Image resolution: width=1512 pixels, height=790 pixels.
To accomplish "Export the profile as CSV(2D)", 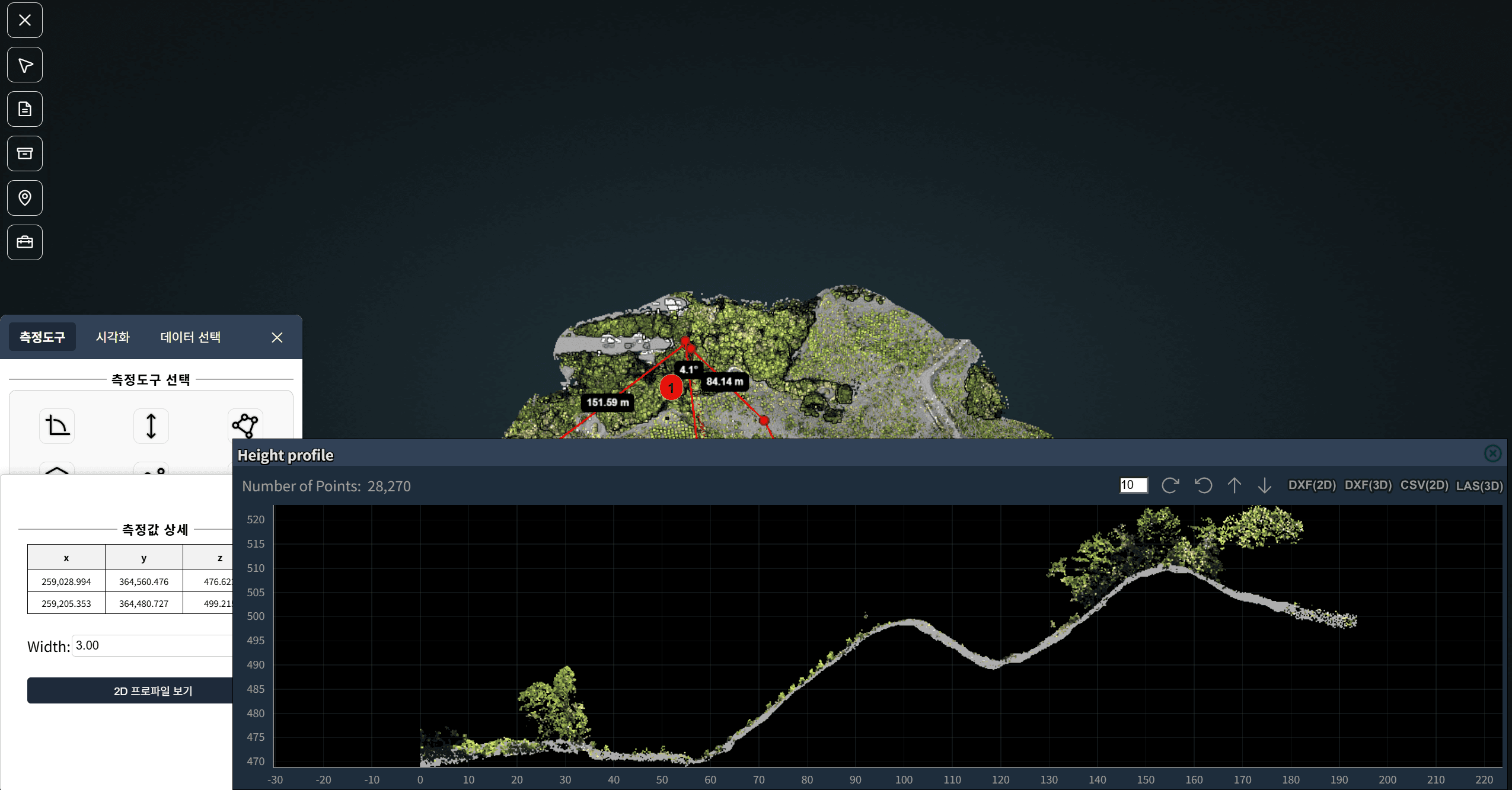I will tap(1424, 485).
